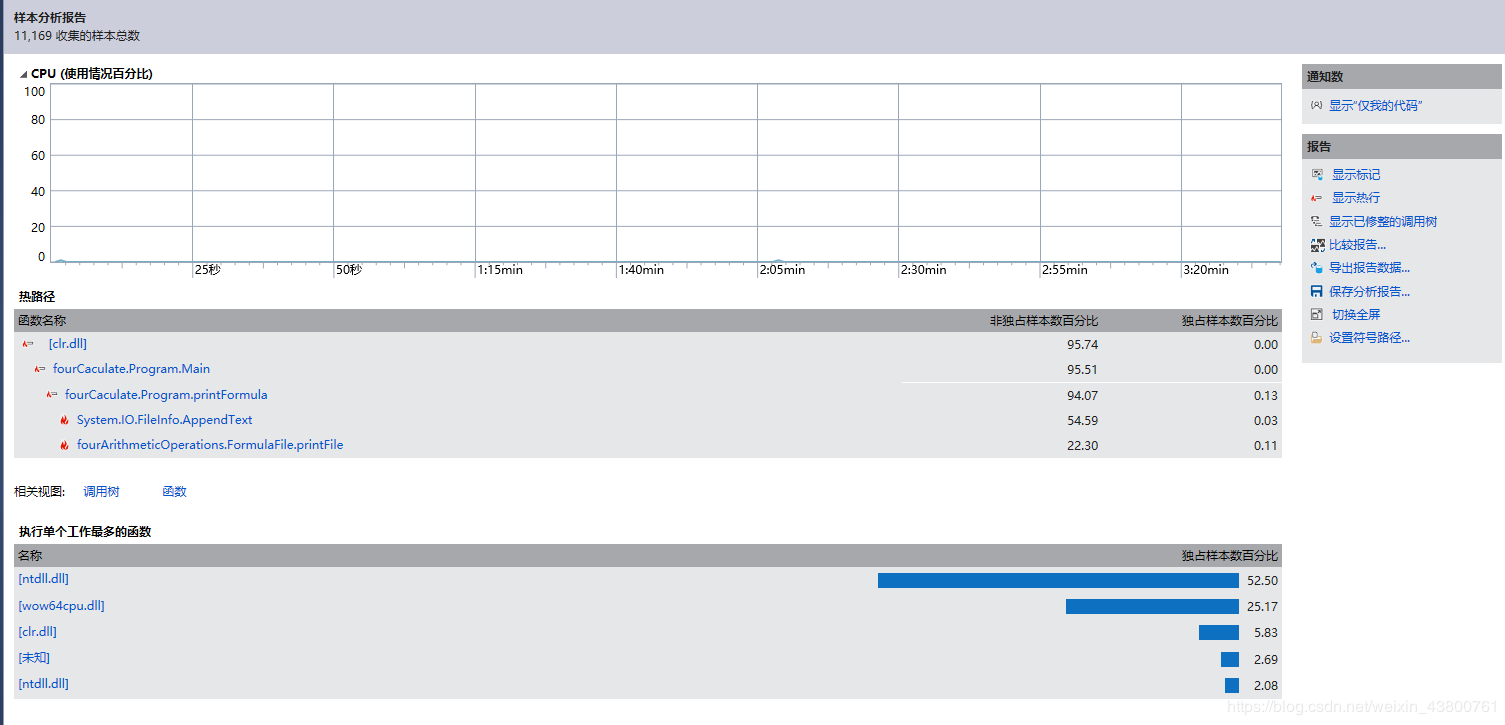
Task: Open the fourCaculate.Program.Main function
Action: coord(131,369)
